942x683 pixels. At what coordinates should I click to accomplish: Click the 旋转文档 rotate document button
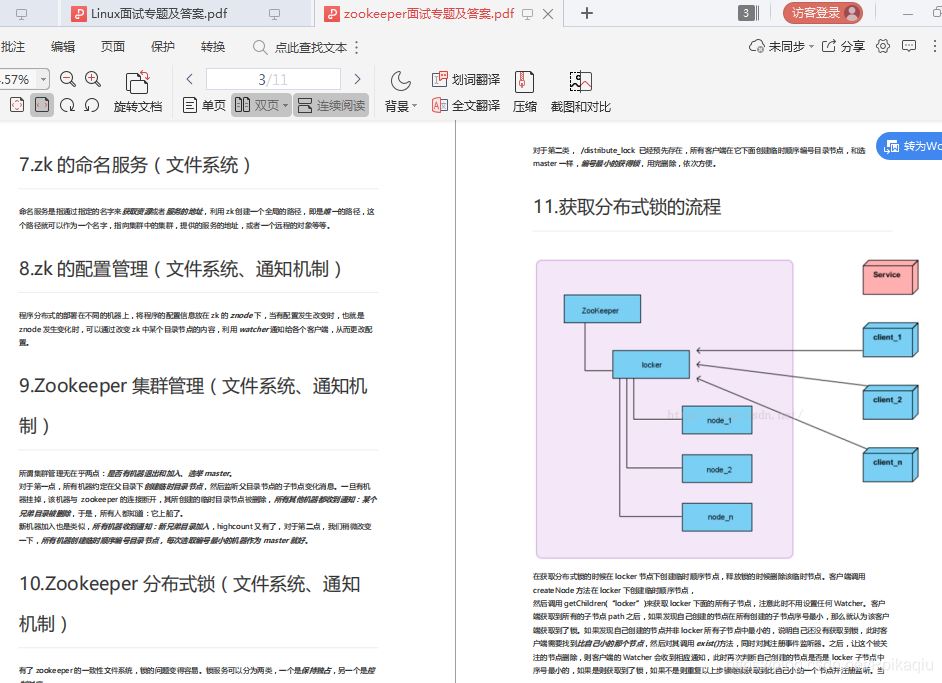(138, 91)
